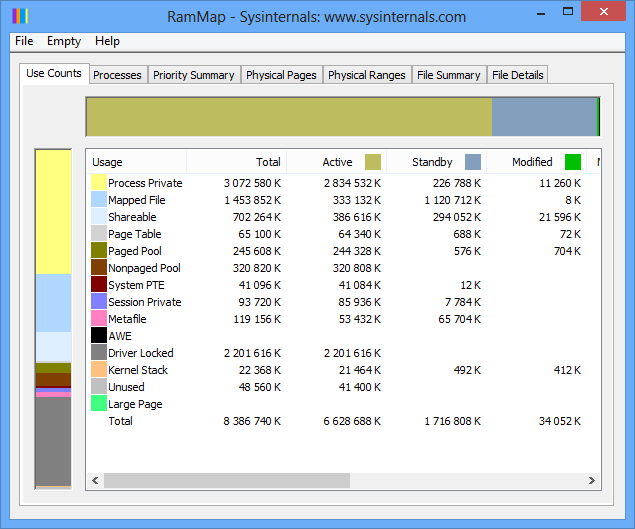Select the Large Page row label

click(x=135, y=404)
